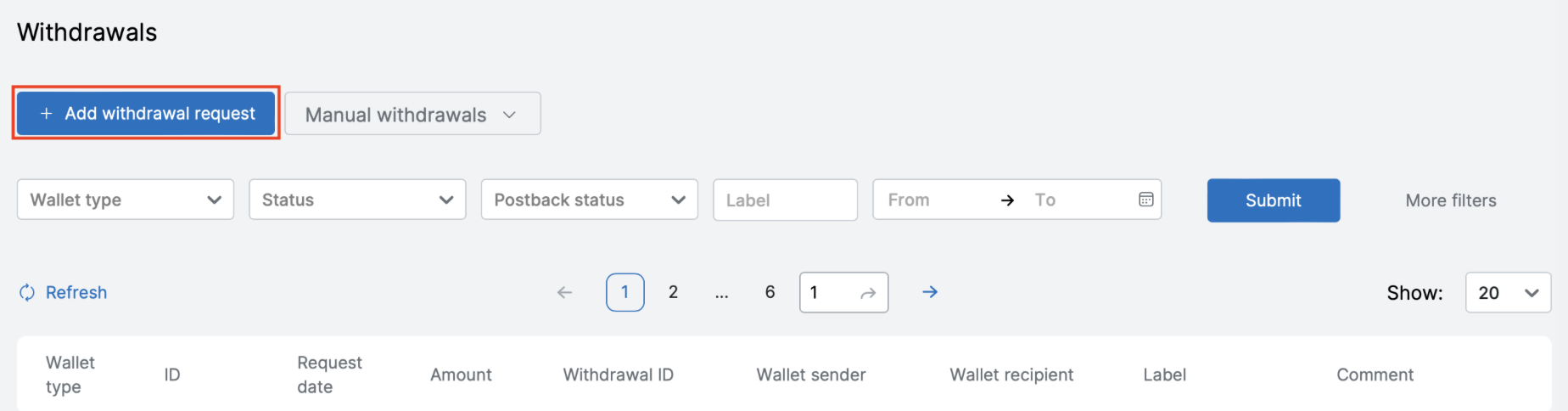Screen dimensions: 1568x411
Task: Open the calendar icon date picker
Action: coord(1145,200)
